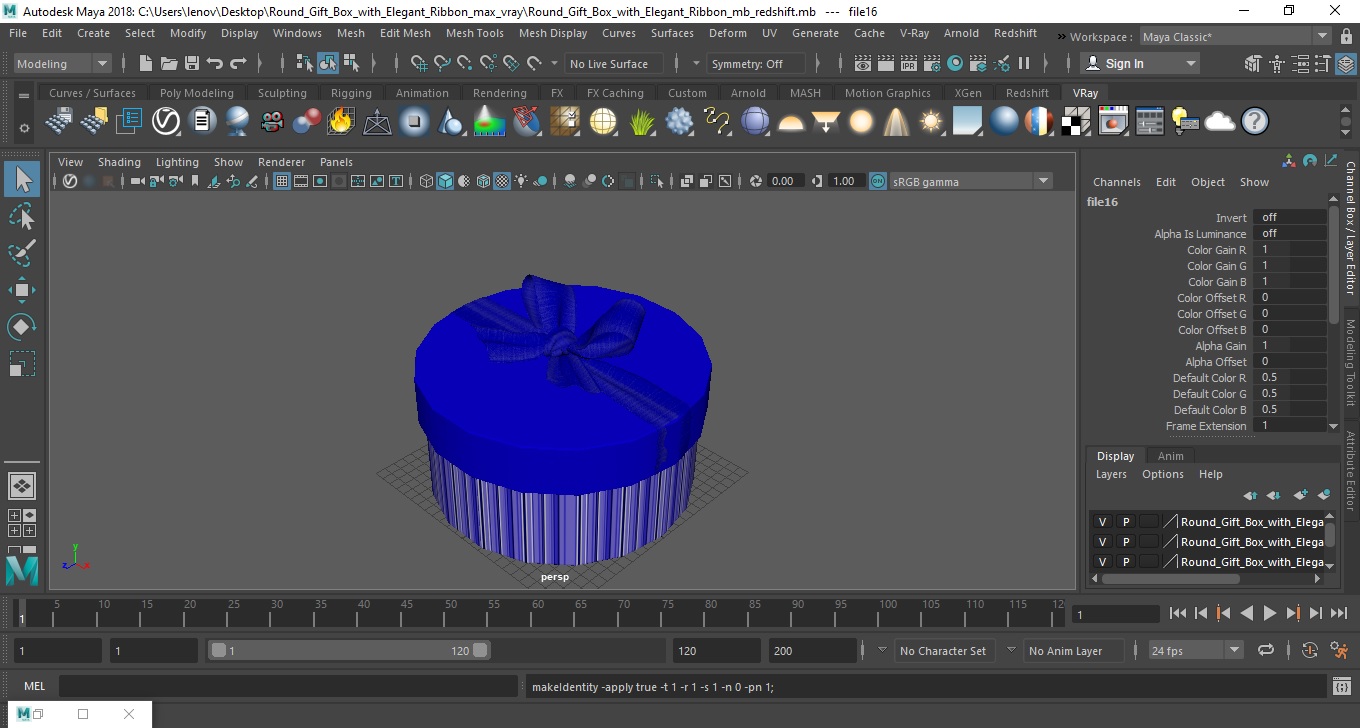Click frame 60 on the time slider
The height and width of the screenshot is (728, 1360).
pos(538,613)
